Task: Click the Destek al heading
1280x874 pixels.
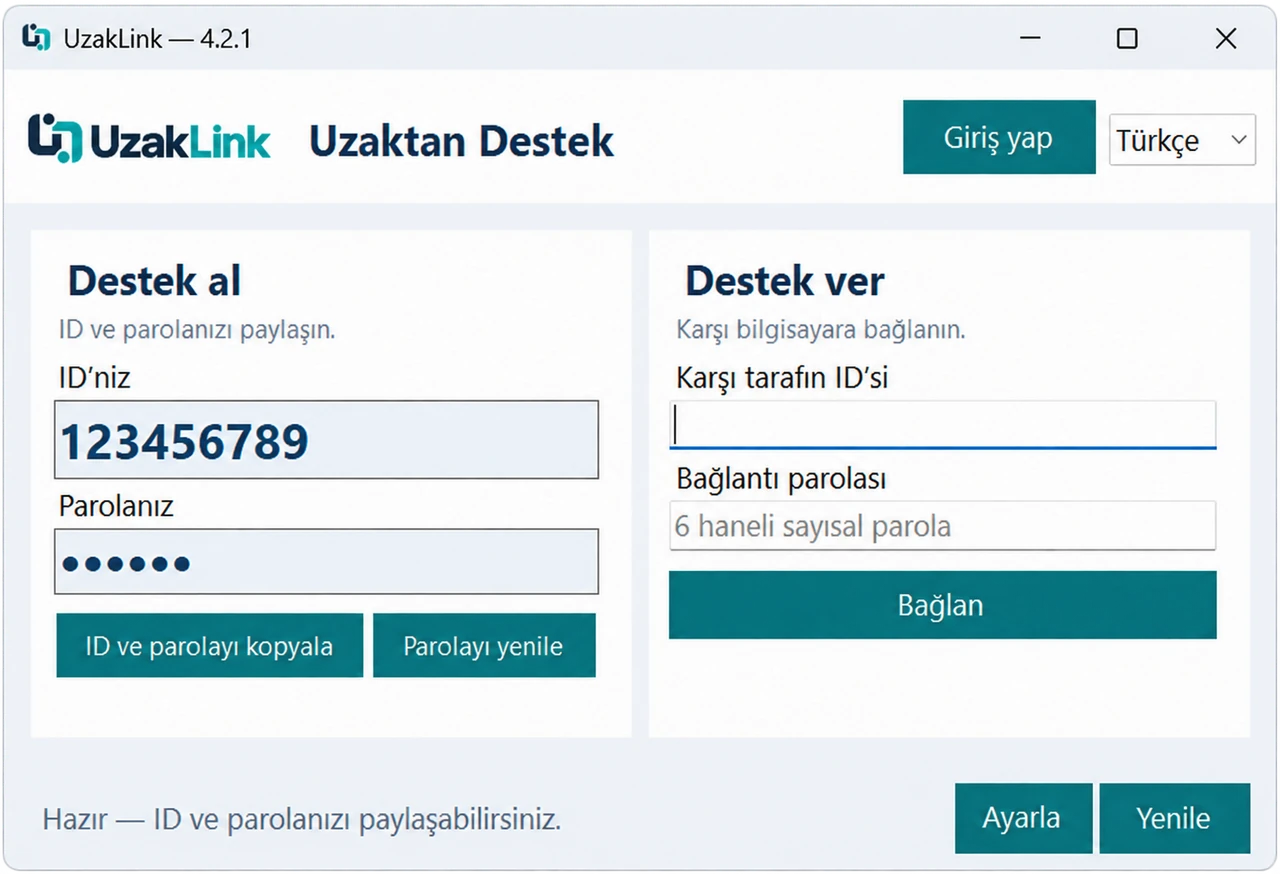Action: (x=154, y=282)
